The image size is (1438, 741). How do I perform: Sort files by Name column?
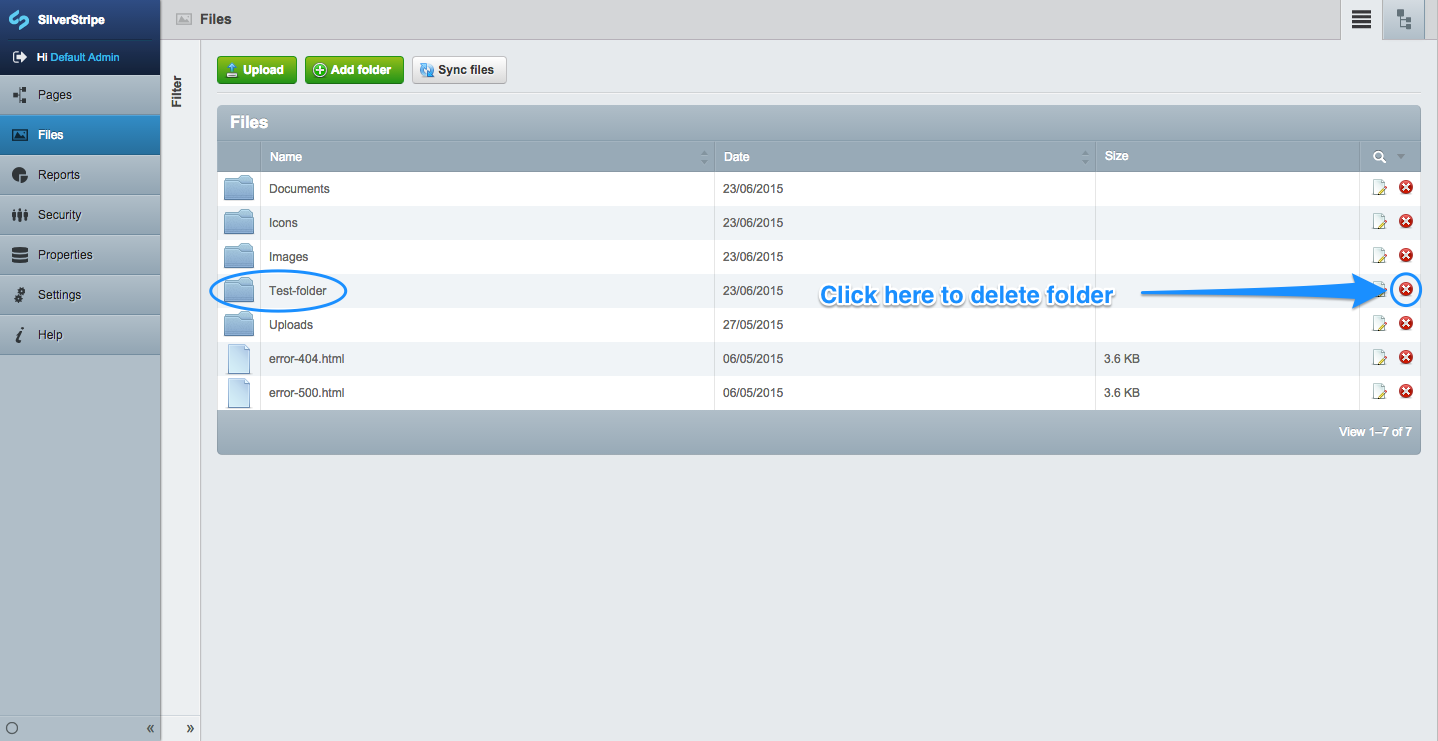(286, 157)
